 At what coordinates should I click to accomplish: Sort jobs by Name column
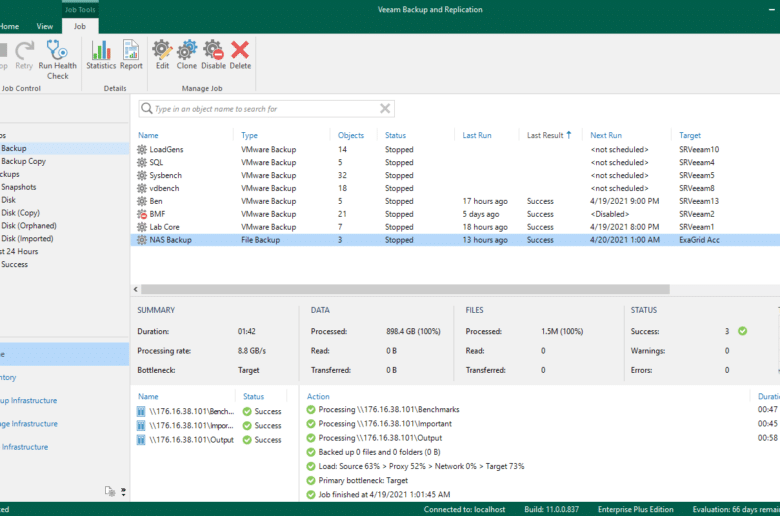[148, 135]
